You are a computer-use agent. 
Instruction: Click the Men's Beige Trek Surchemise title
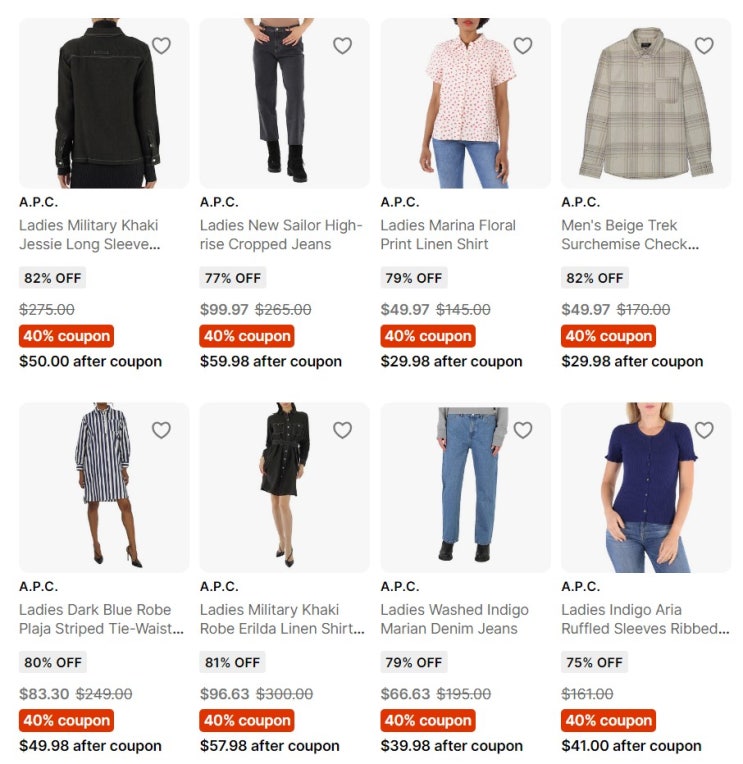pos(630,235)
